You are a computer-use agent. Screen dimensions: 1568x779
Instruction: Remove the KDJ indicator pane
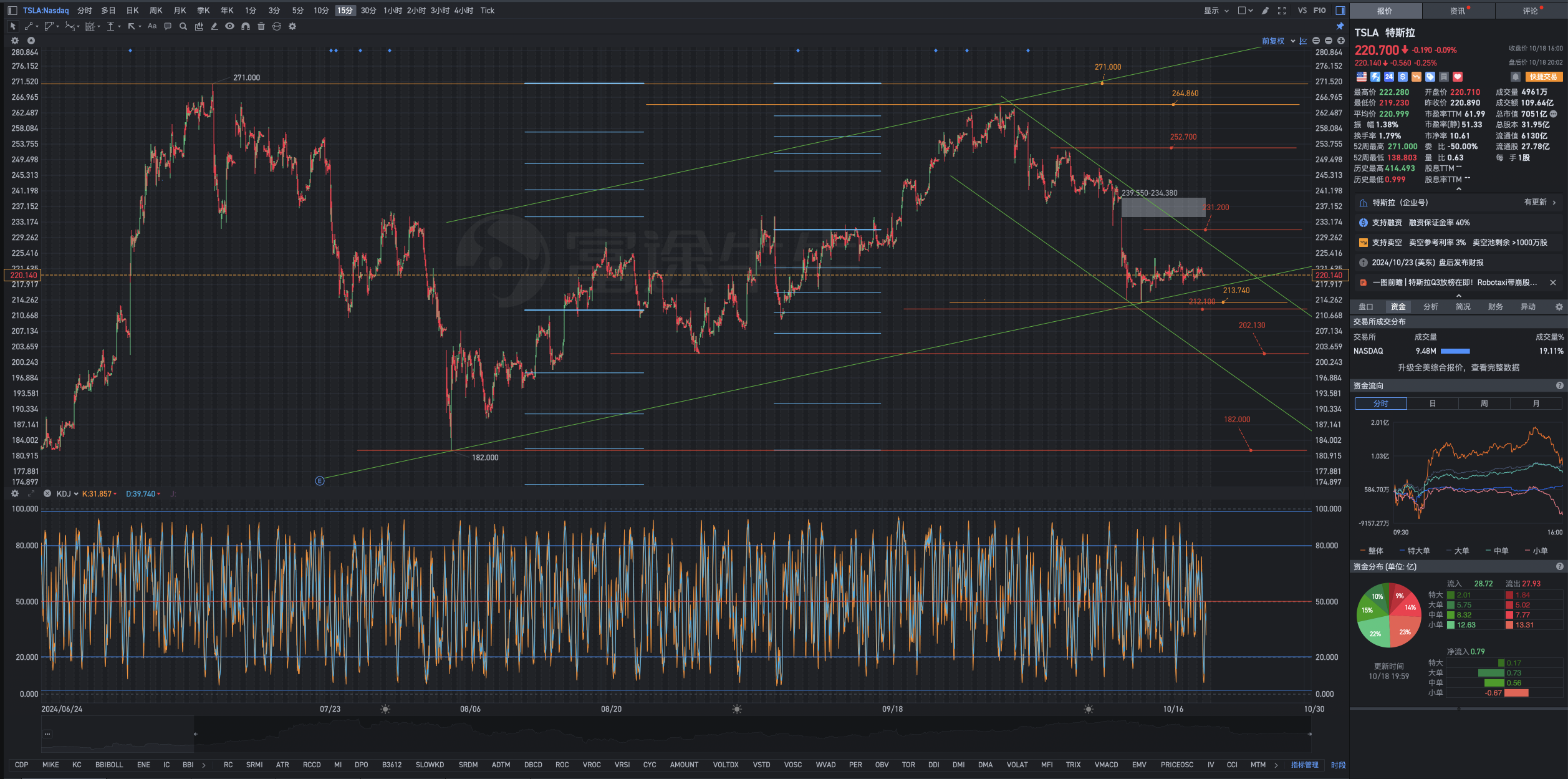(47, 493)
